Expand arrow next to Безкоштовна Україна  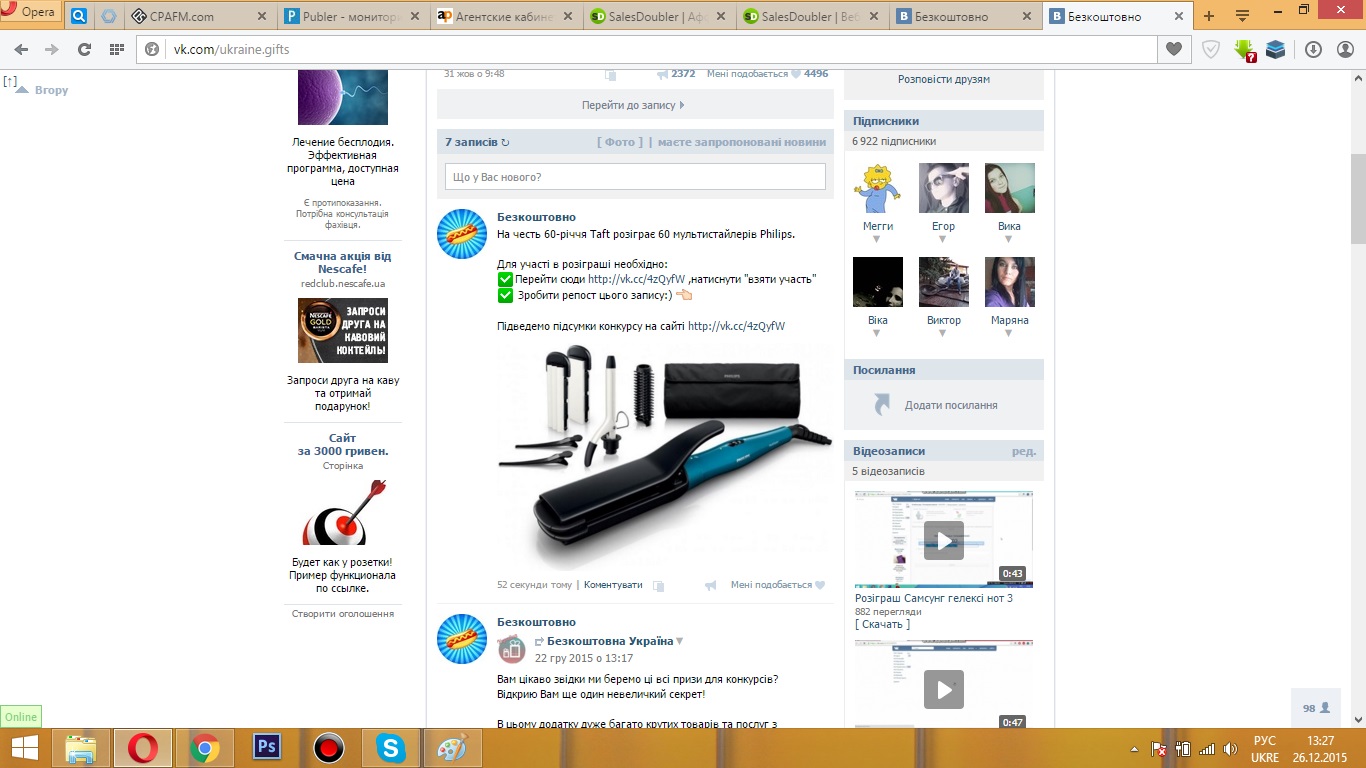coord(680,641)
